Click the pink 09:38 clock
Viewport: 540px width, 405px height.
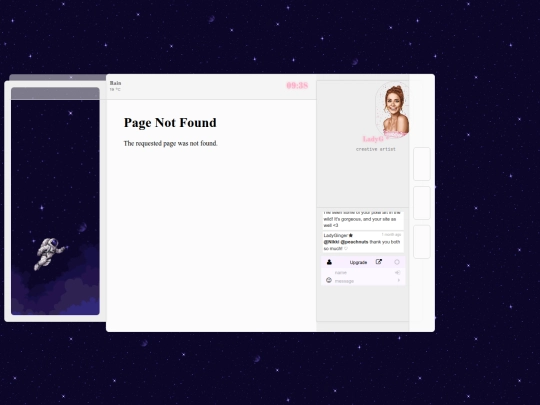[x=297, y=85]
